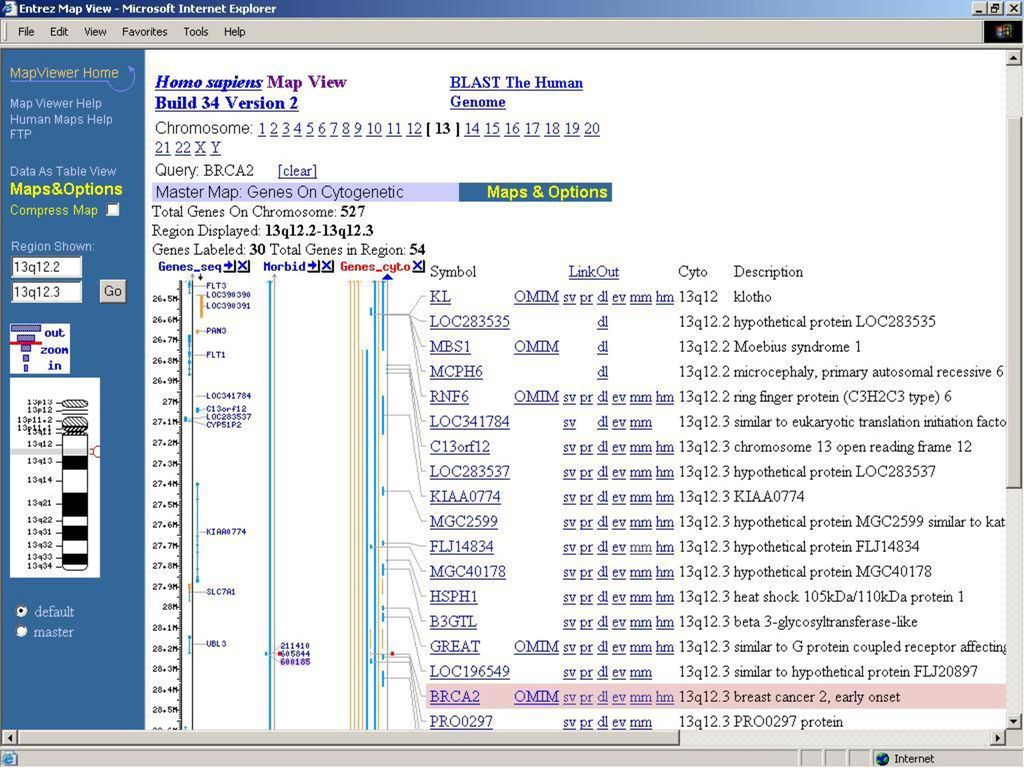Click the 211410 entry on the Morbid map
The image size is (1024, 768).
coord(295,645)
